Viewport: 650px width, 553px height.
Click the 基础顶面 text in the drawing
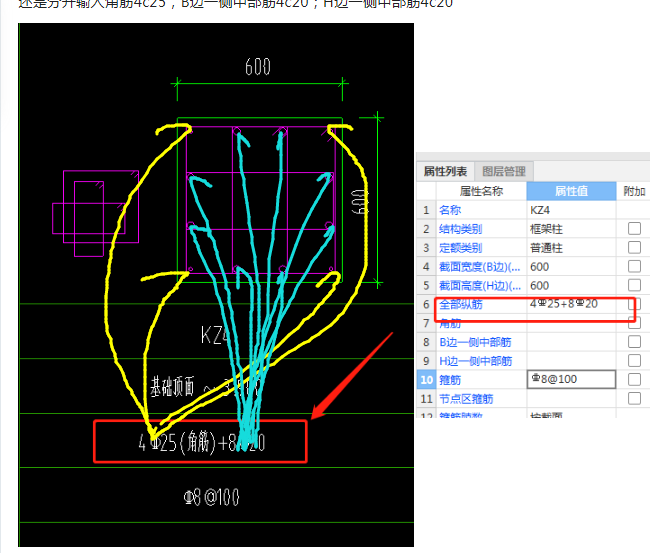[x=172, y=387]
